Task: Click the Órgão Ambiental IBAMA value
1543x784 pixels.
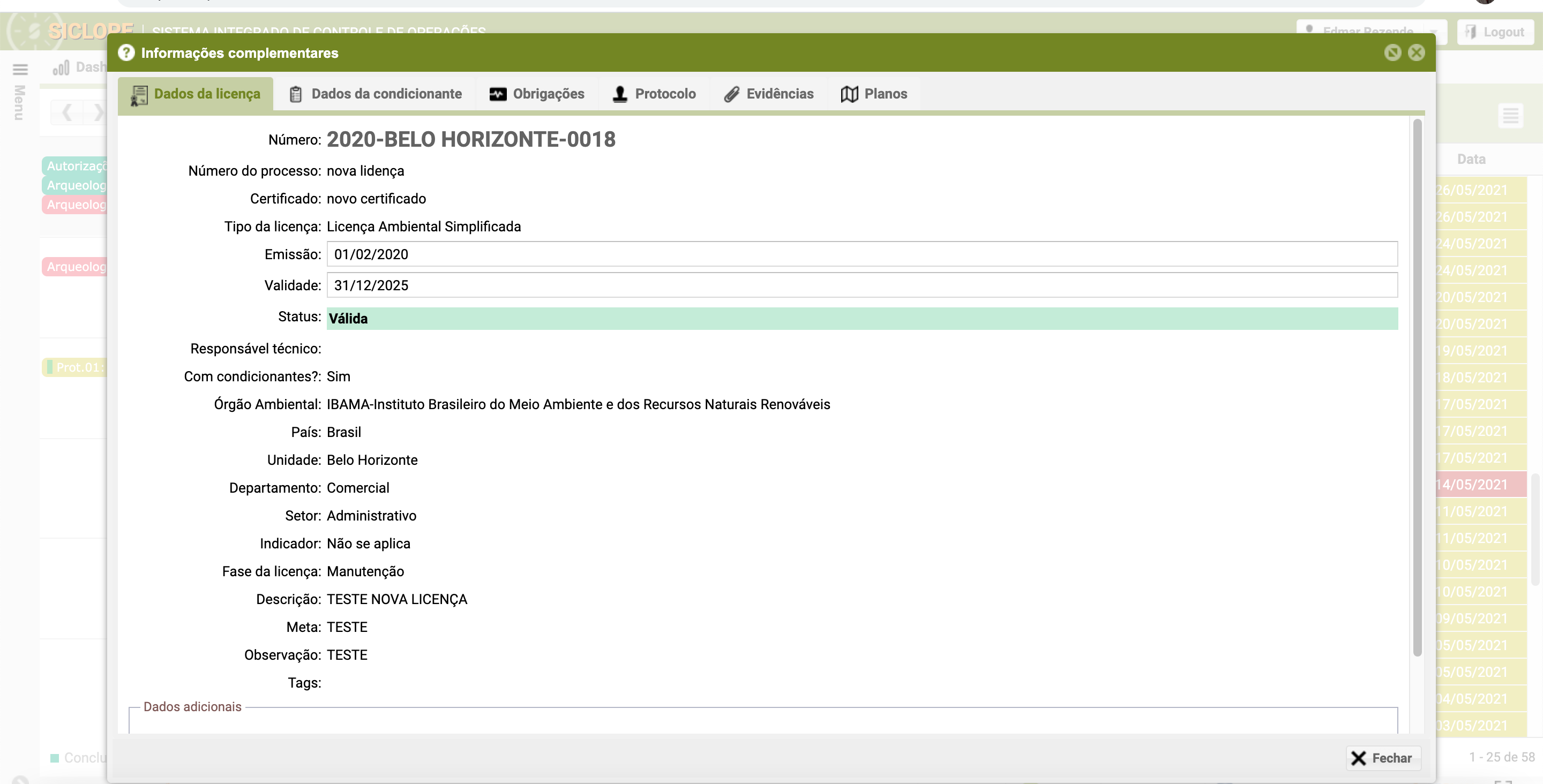Action: (578, 404)
